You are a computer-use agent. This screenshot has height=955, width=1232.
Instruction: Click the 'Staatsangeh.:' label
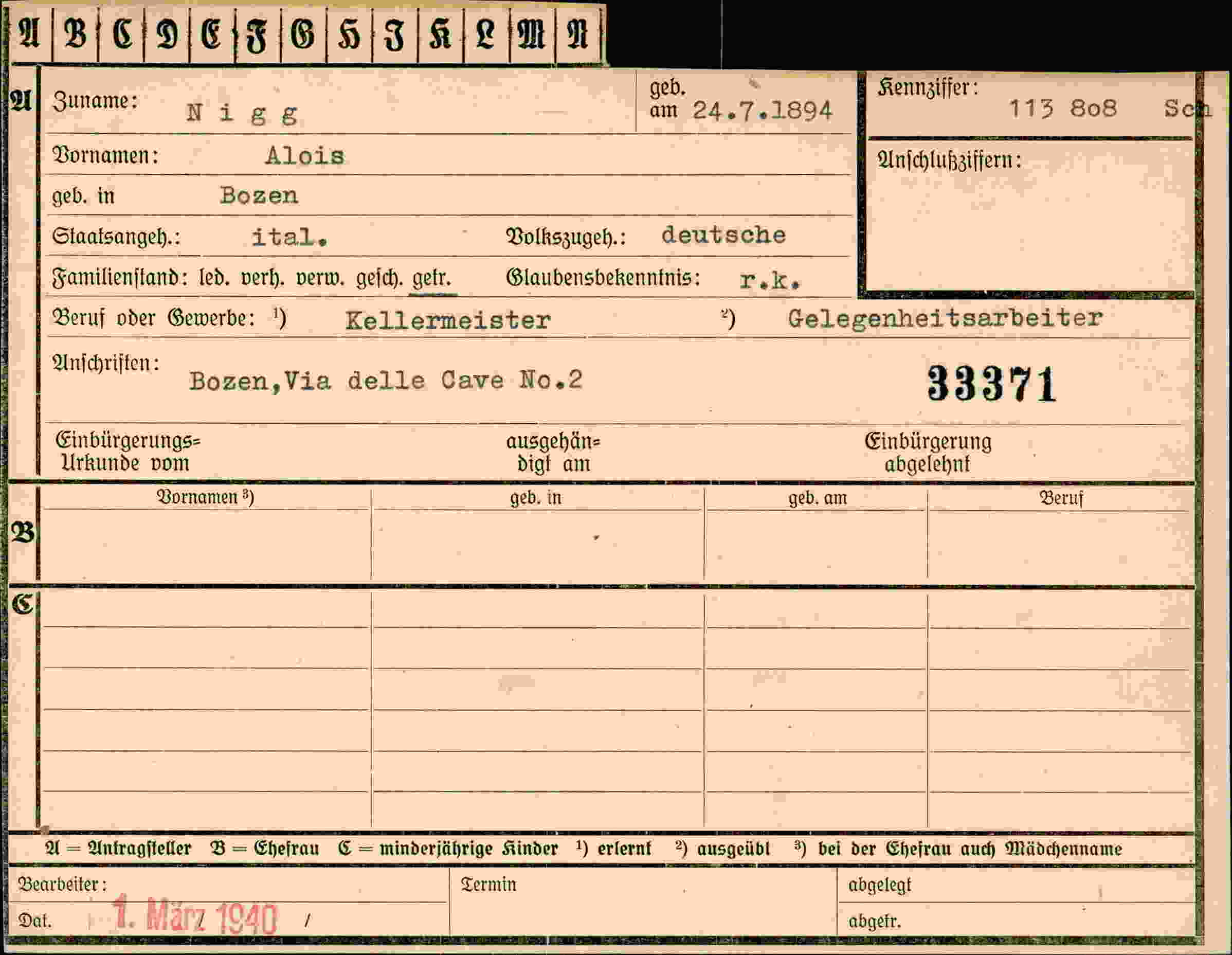click(x=116, y=237)
